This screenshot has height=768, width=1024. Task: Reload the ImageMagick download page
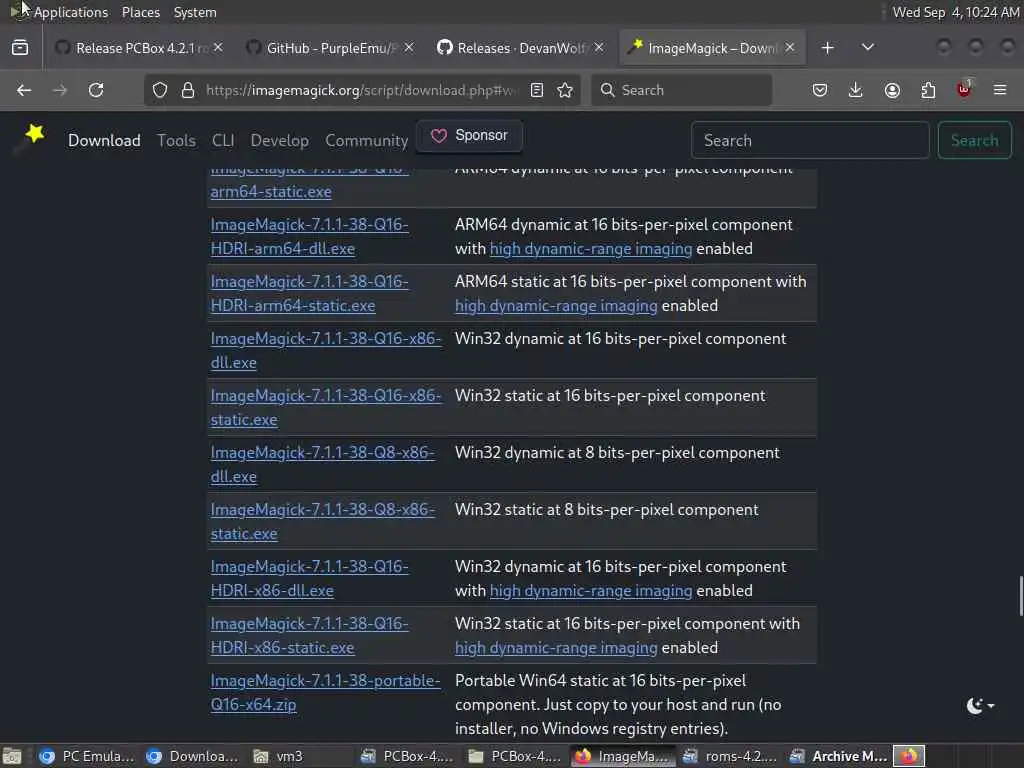[x=96, y=90]
